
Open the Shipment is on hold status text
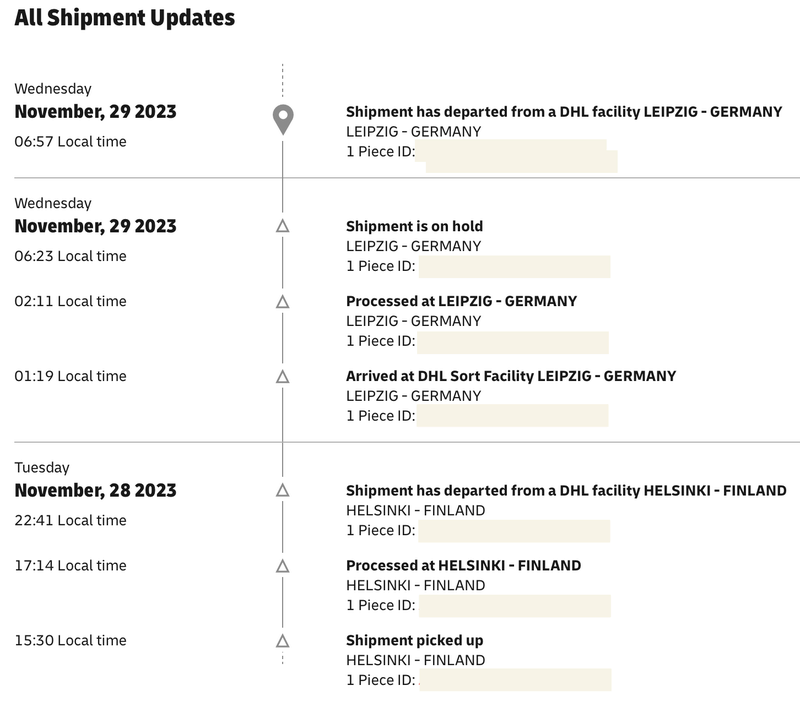(414, 226)
